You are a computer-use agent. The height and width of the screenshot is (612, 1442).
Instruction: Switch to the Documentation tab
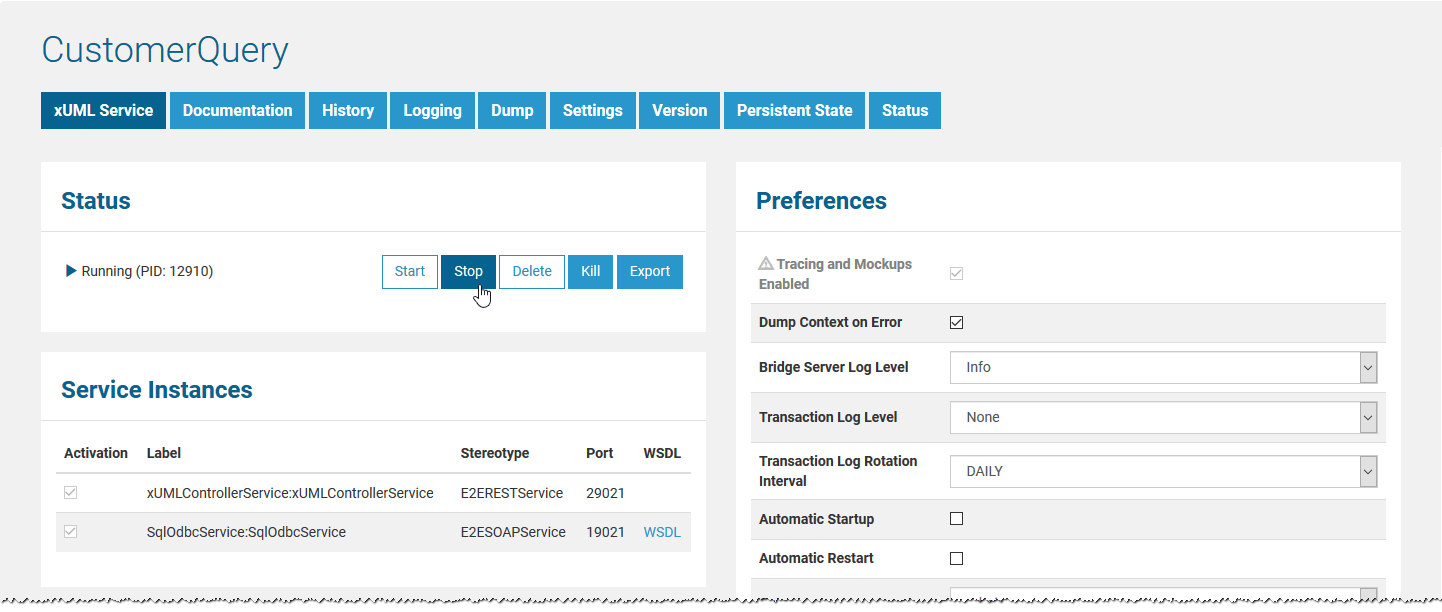coord(237,110)
